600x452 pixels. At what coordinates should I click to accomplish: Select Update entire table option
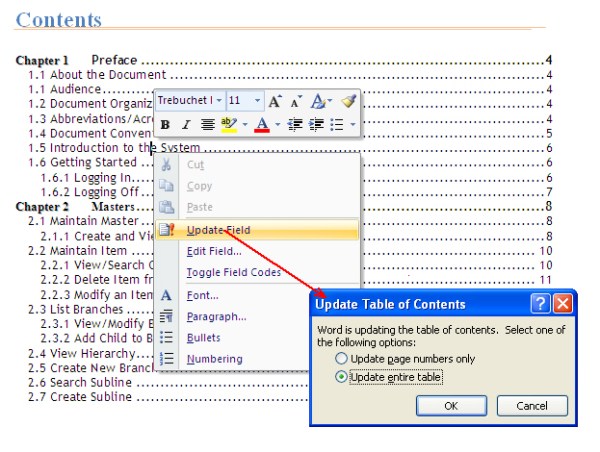(389, 377)
